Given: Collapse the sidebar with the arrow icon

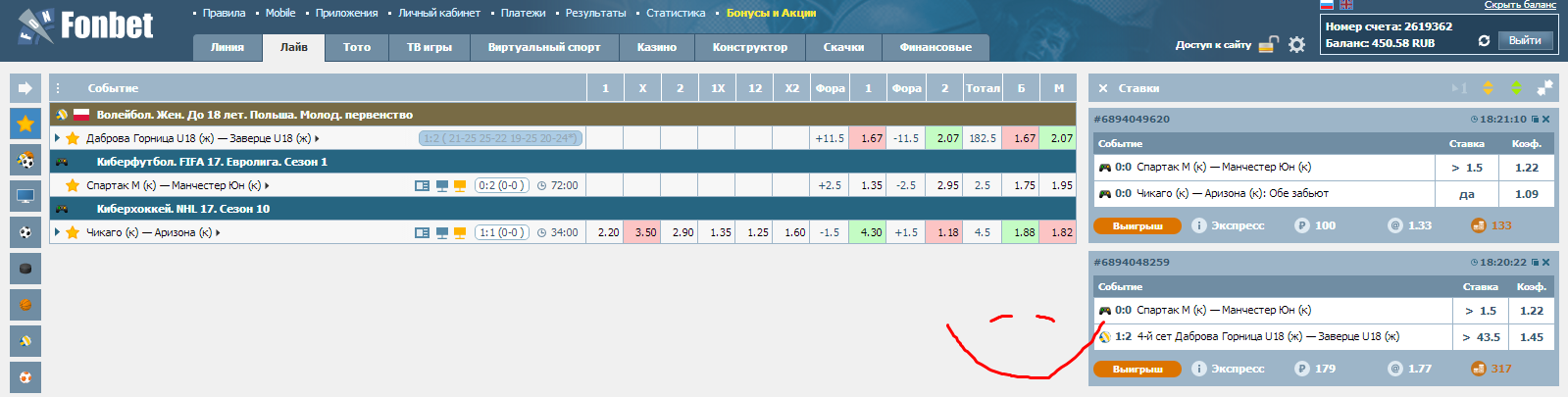Looking at the screenshot, I should click(x=25, y=88).
